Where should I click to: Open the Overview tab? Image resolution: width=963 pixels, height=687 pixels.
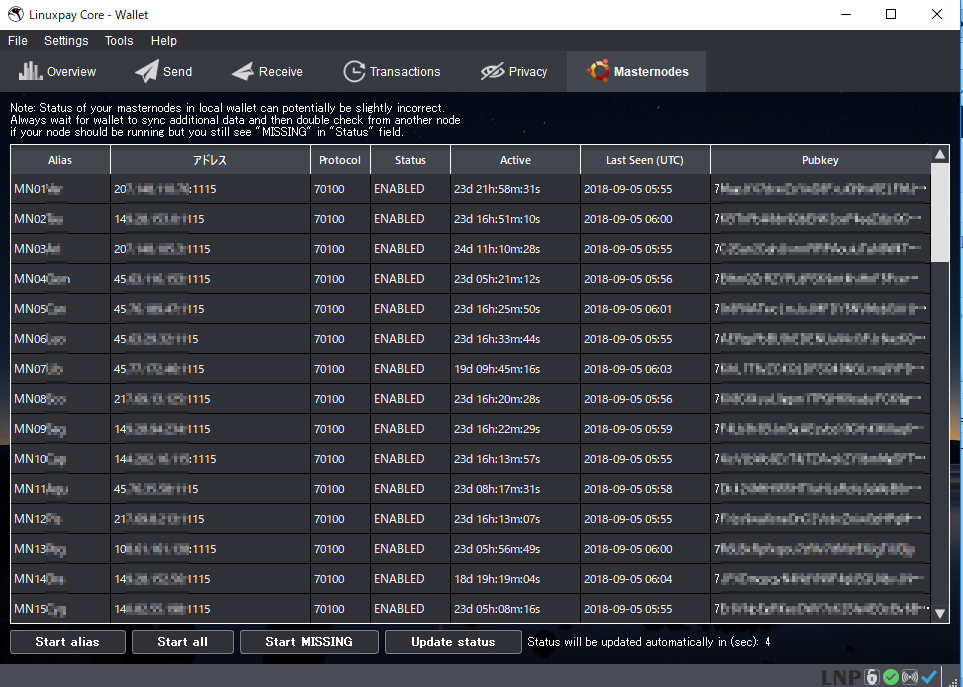pos(57,72)
